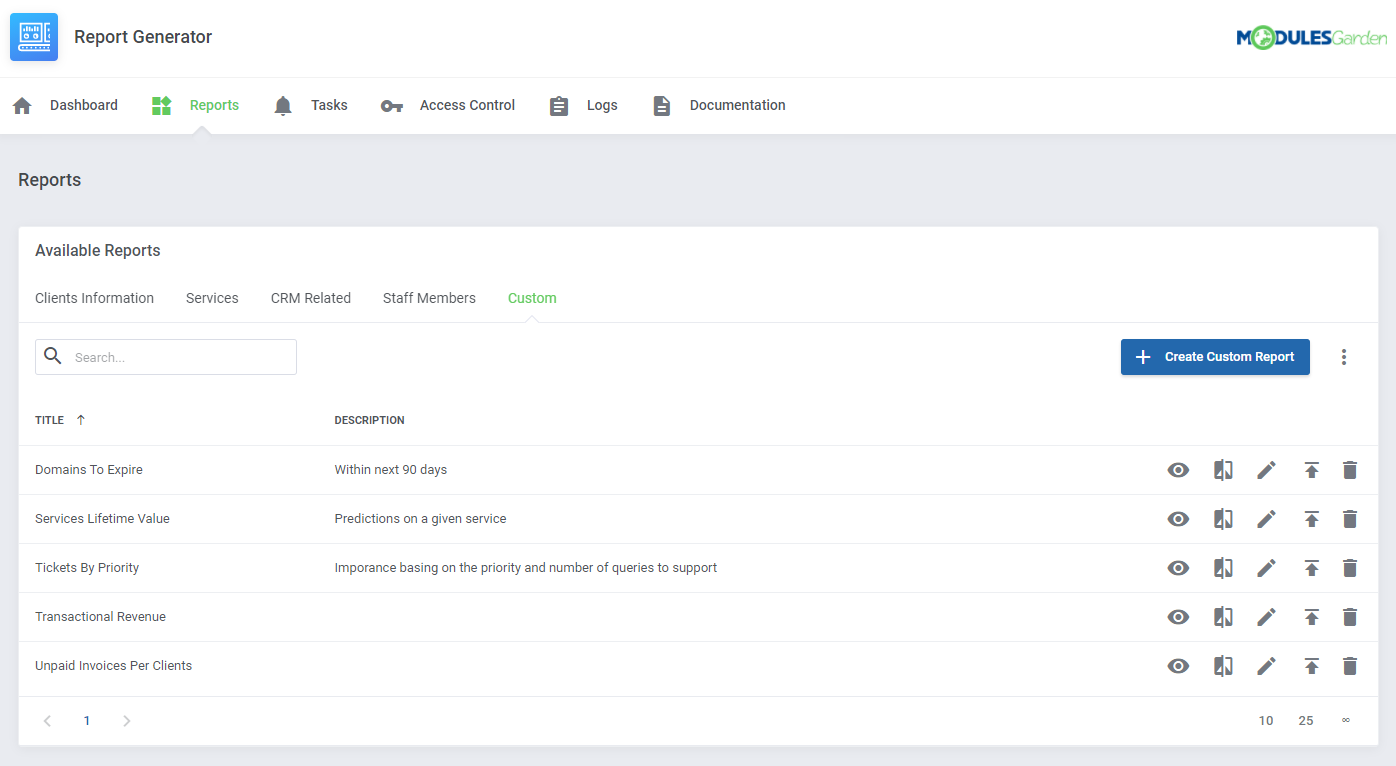Click the pencil edit icon for Domains To Expire
Screen dimensions: 1396x766
coord(1266,470)
